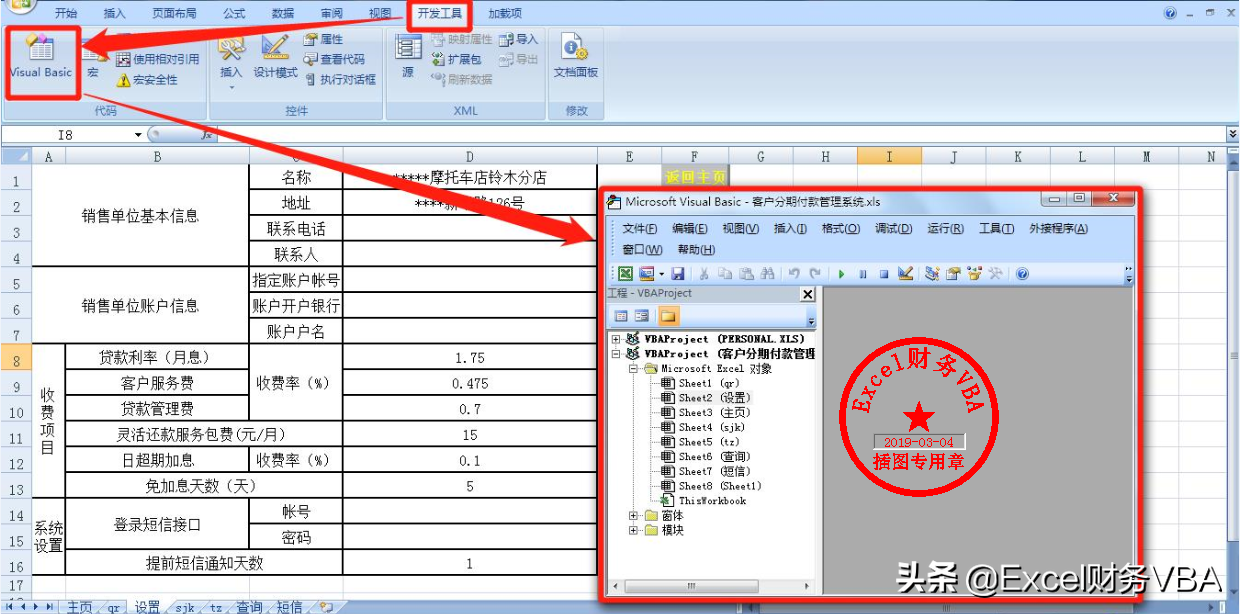
Task: Switch to 查询 sheet tab
Action: (249, 607)
